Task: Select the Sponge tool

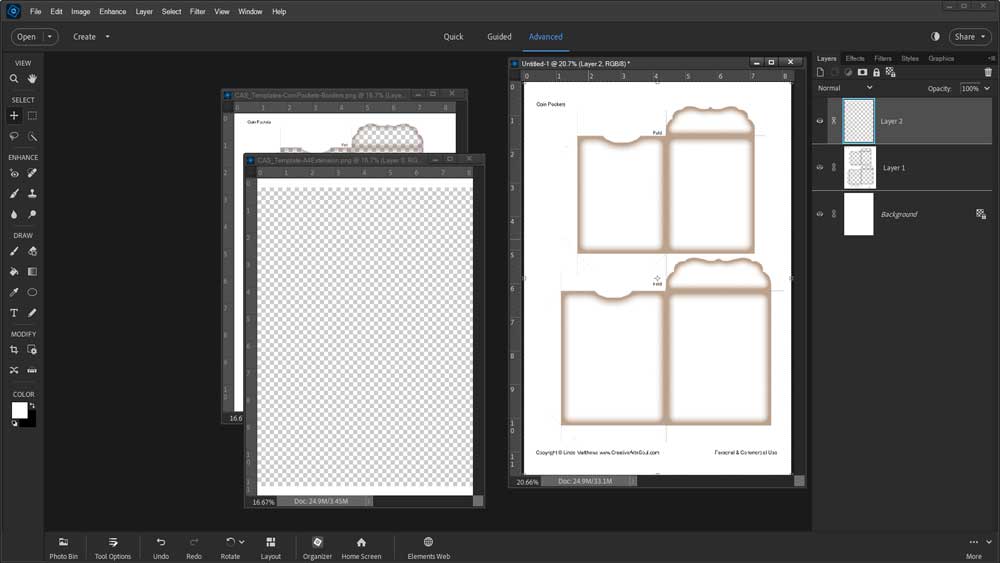Action: 32,214
